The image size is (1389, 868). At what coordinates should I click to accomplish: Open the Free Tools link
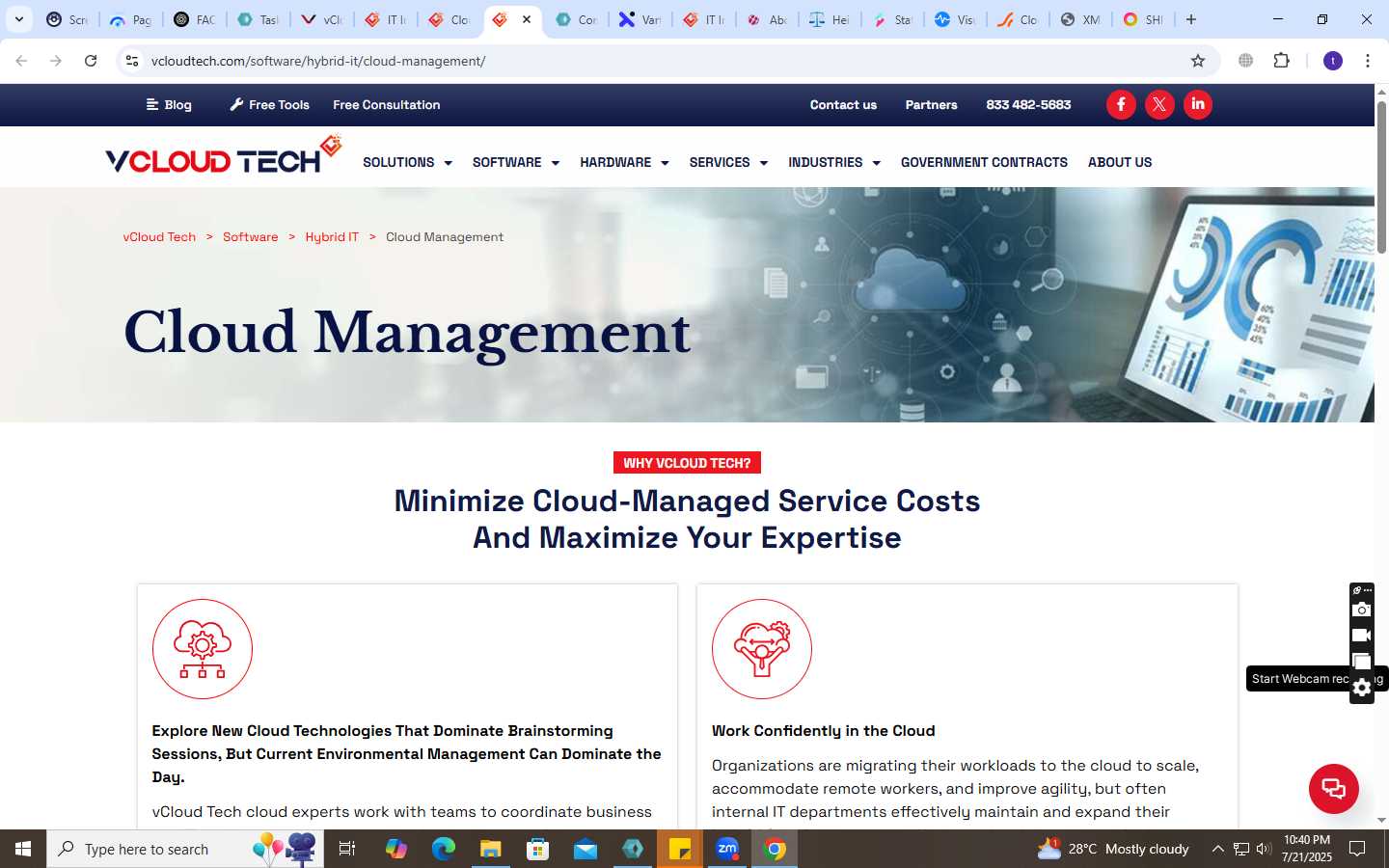coord(270,104)
